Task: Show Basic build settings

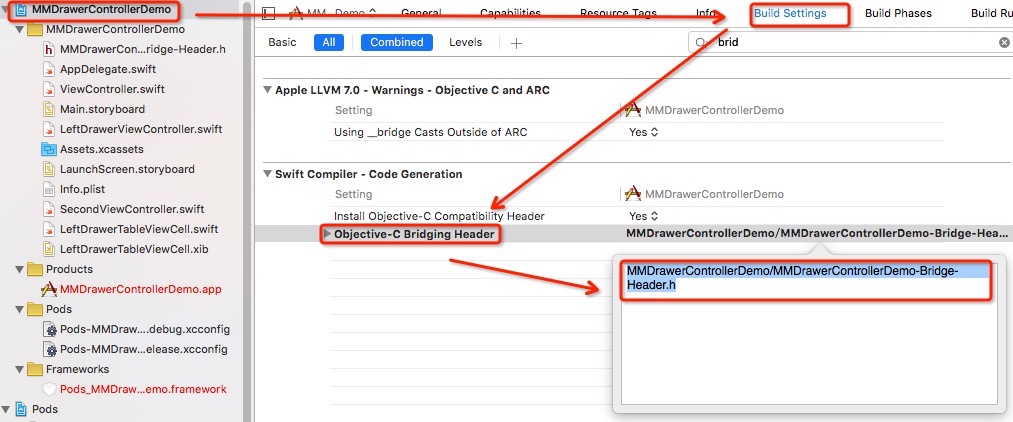Action: tap(282, 42)
